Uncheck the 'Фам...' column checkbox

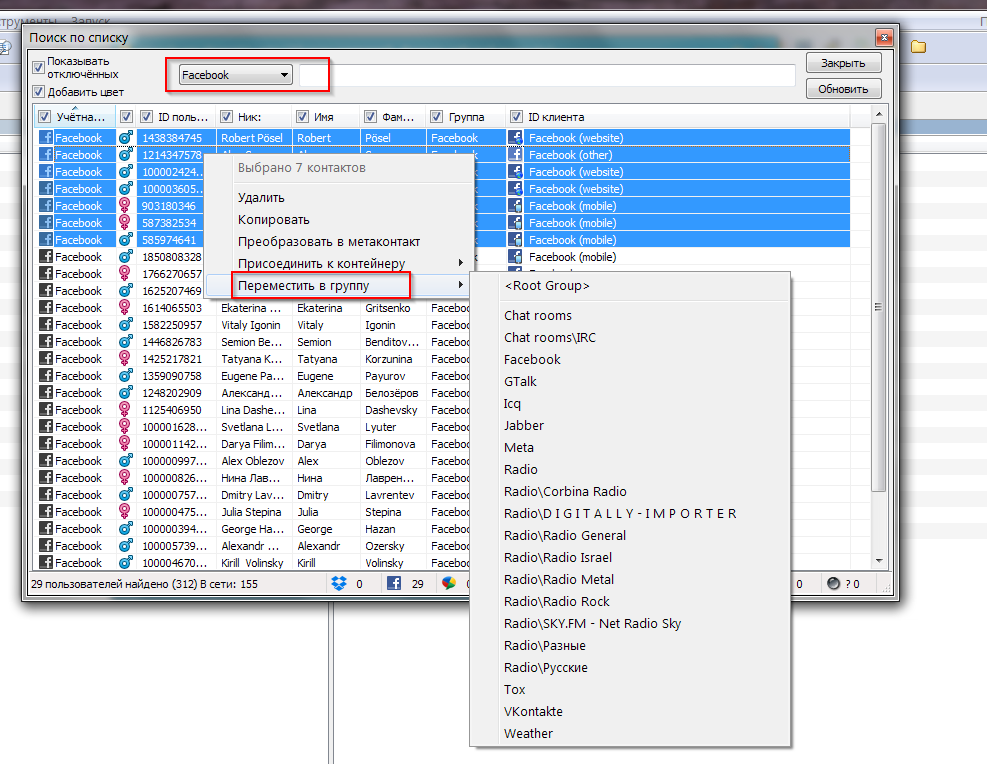pos(370,116)
